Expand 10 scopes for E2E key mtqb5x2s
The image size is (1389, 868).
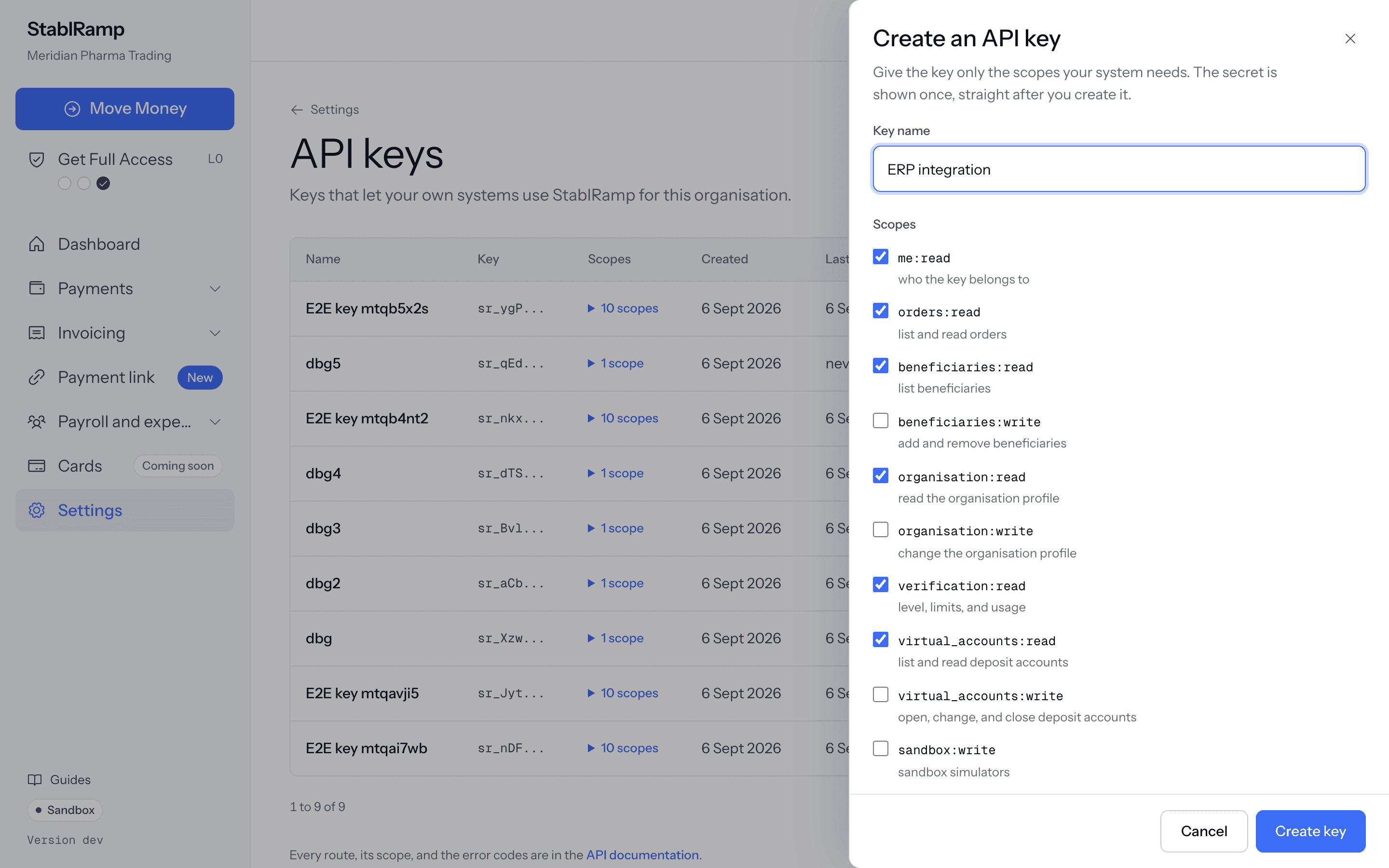click(x=623, y=308)
